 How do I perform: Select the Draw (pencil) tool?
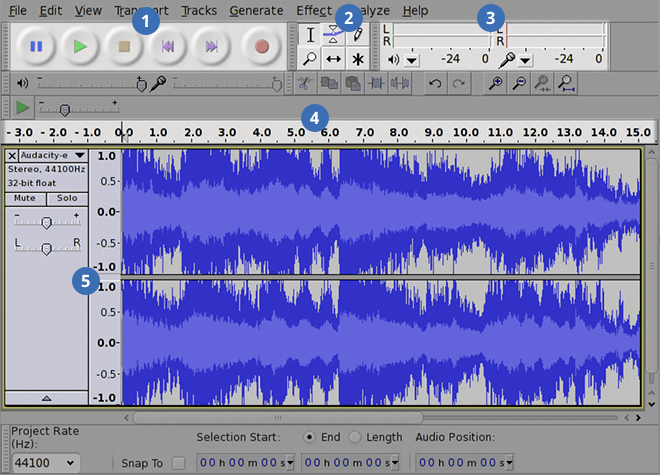(x=357, y=35)
